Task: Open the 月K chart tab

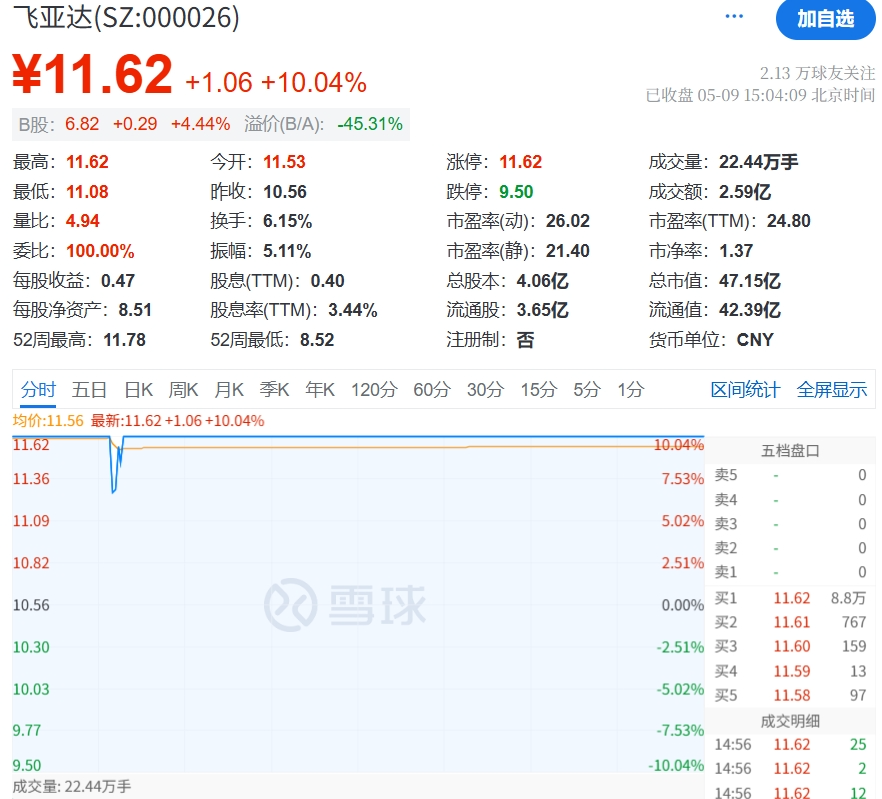Action: point(229,389)
